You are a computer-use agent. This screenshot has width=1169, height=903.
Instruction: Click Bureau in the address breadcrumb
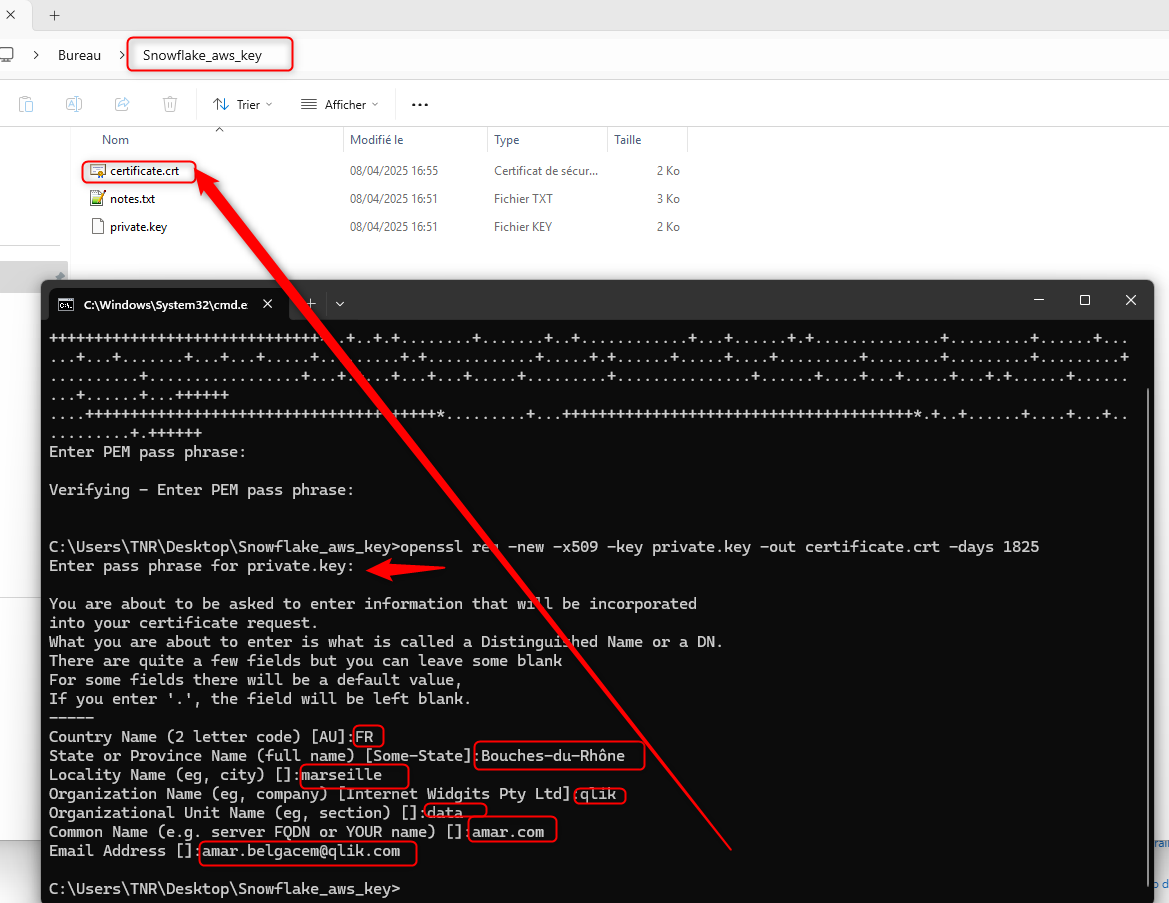[x=79, y=55]
